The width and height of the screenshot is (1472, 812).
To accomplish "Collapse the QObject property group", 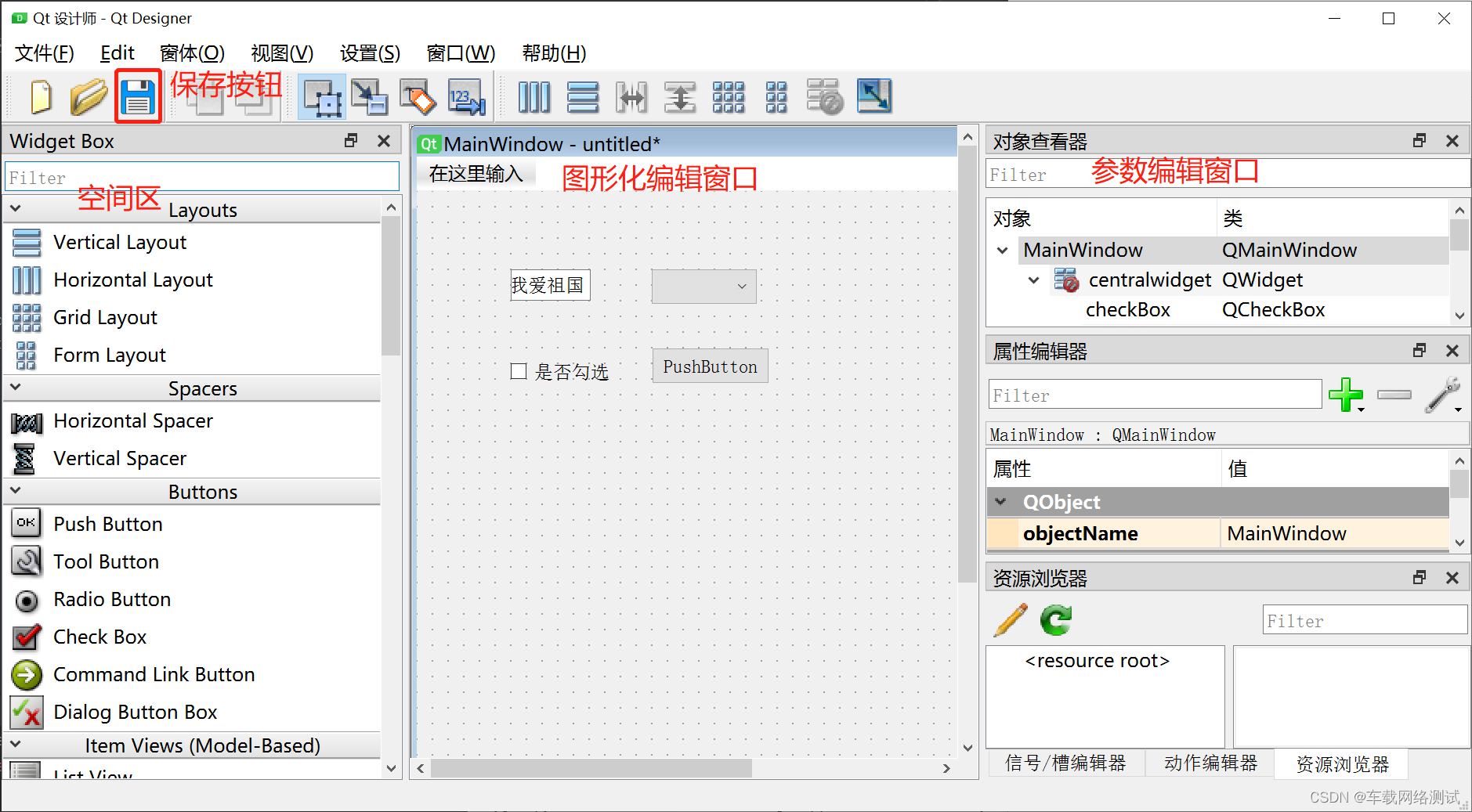I will tap(1001, 502).
